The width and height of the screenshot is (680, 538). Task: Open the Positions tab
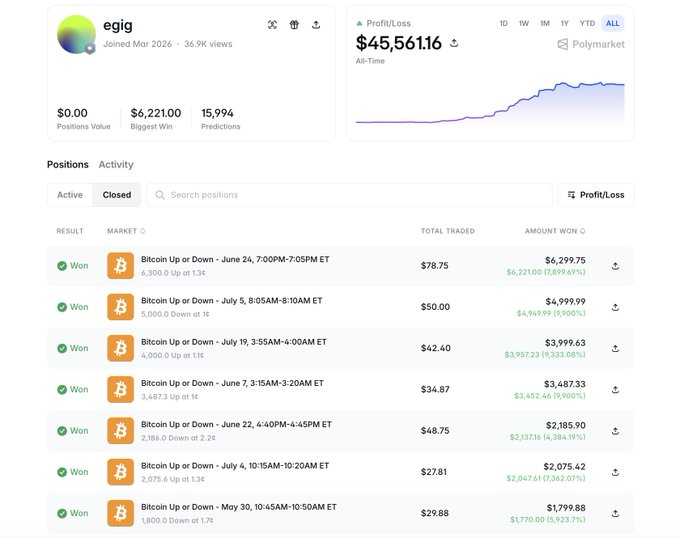click(x=68, y=165)
